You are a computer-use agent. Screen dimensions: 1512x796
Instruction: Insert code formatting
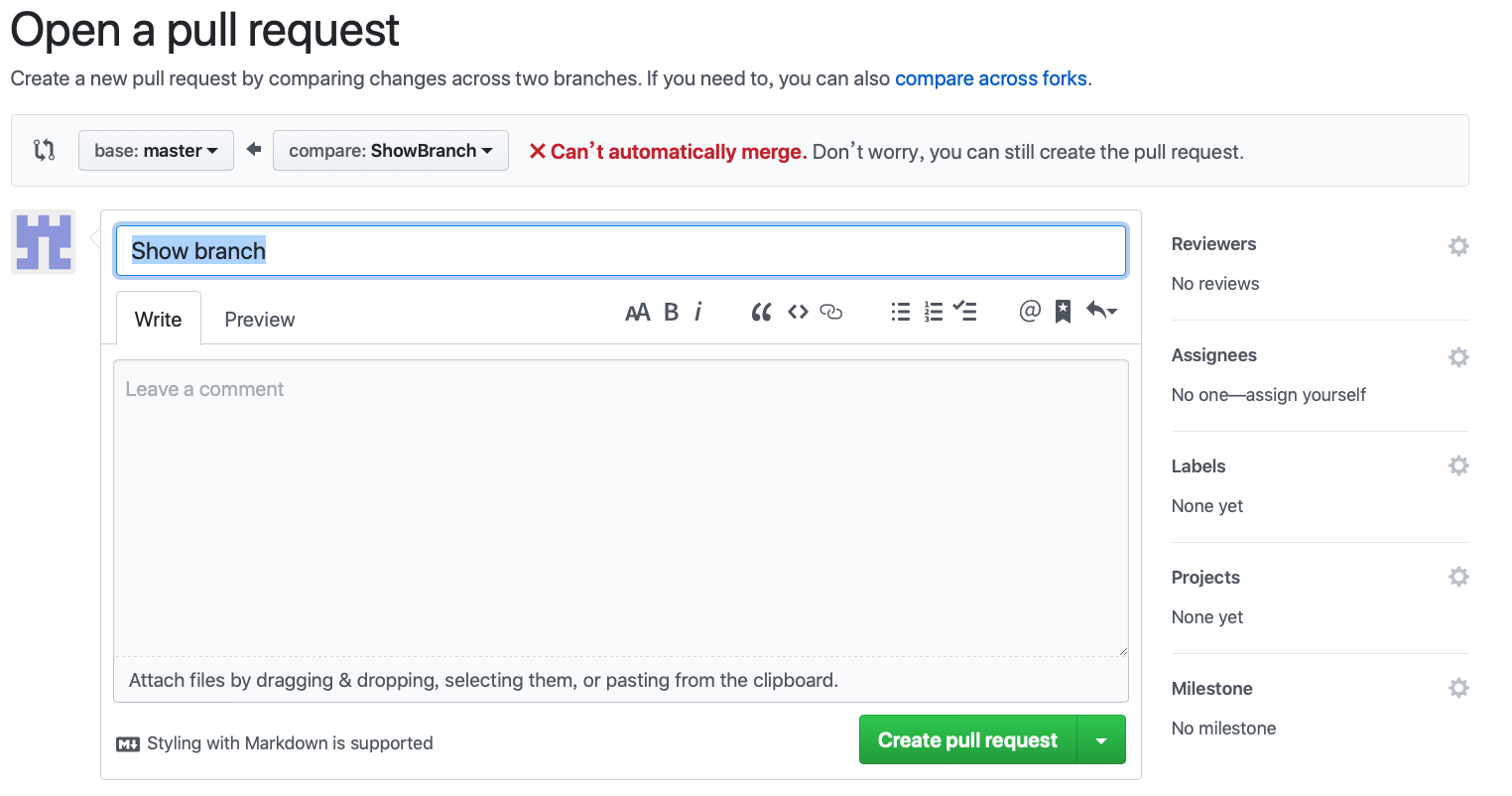coord(798,313)
